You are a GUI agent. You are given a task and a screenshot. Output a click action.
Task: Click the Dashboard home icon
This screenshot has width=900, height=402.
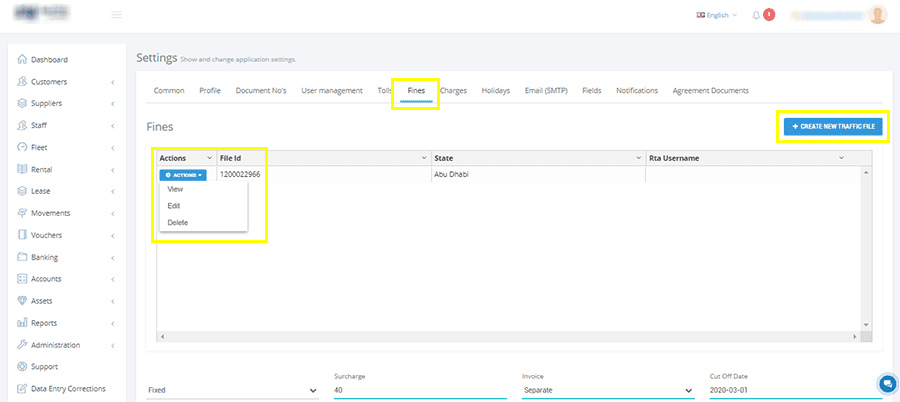coord(22,60)
